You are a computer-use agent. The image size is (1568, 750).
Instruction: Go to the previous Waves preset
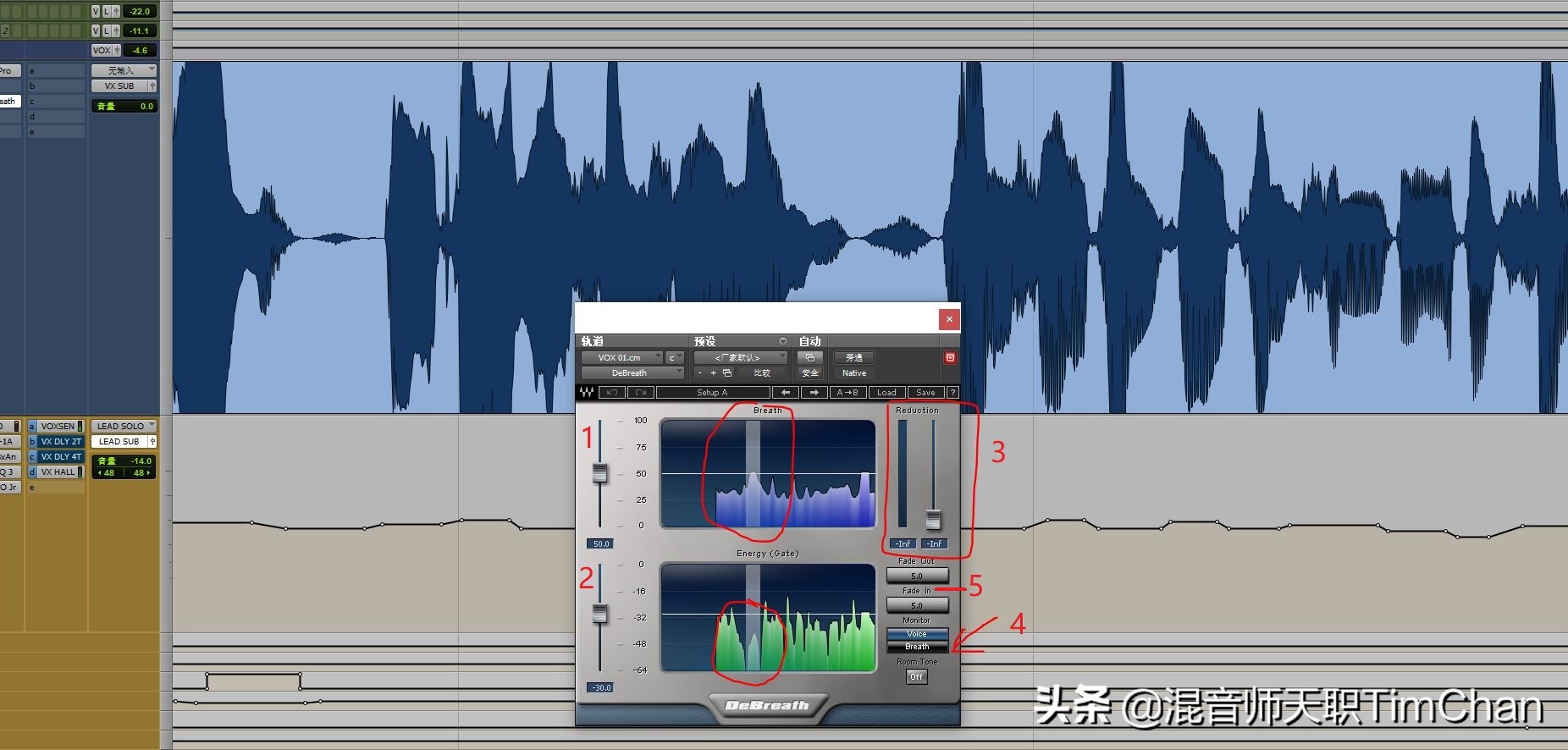tap(786, 393)
